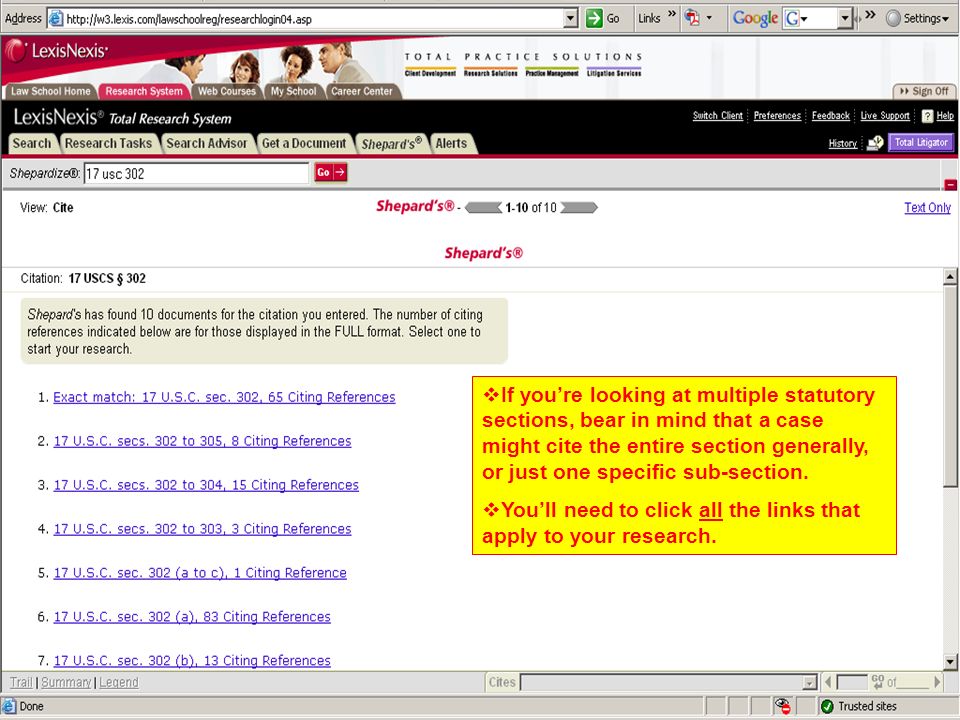Open the address bar URL dropdown
Viewport: 960px width, 720px height.
click(571, 18)
